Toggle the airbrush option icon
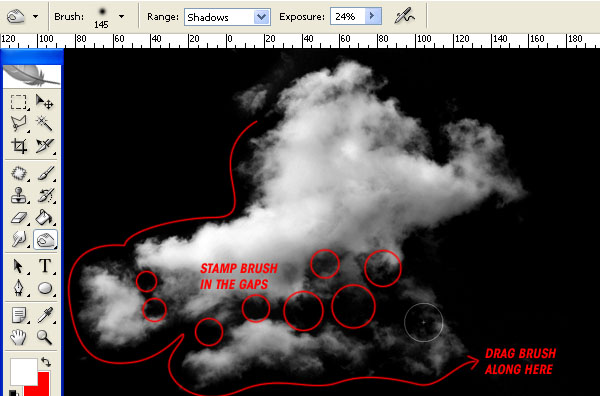The height and width of the screenshot is (396, 600). pyautogui.click(x=404, y=16)
